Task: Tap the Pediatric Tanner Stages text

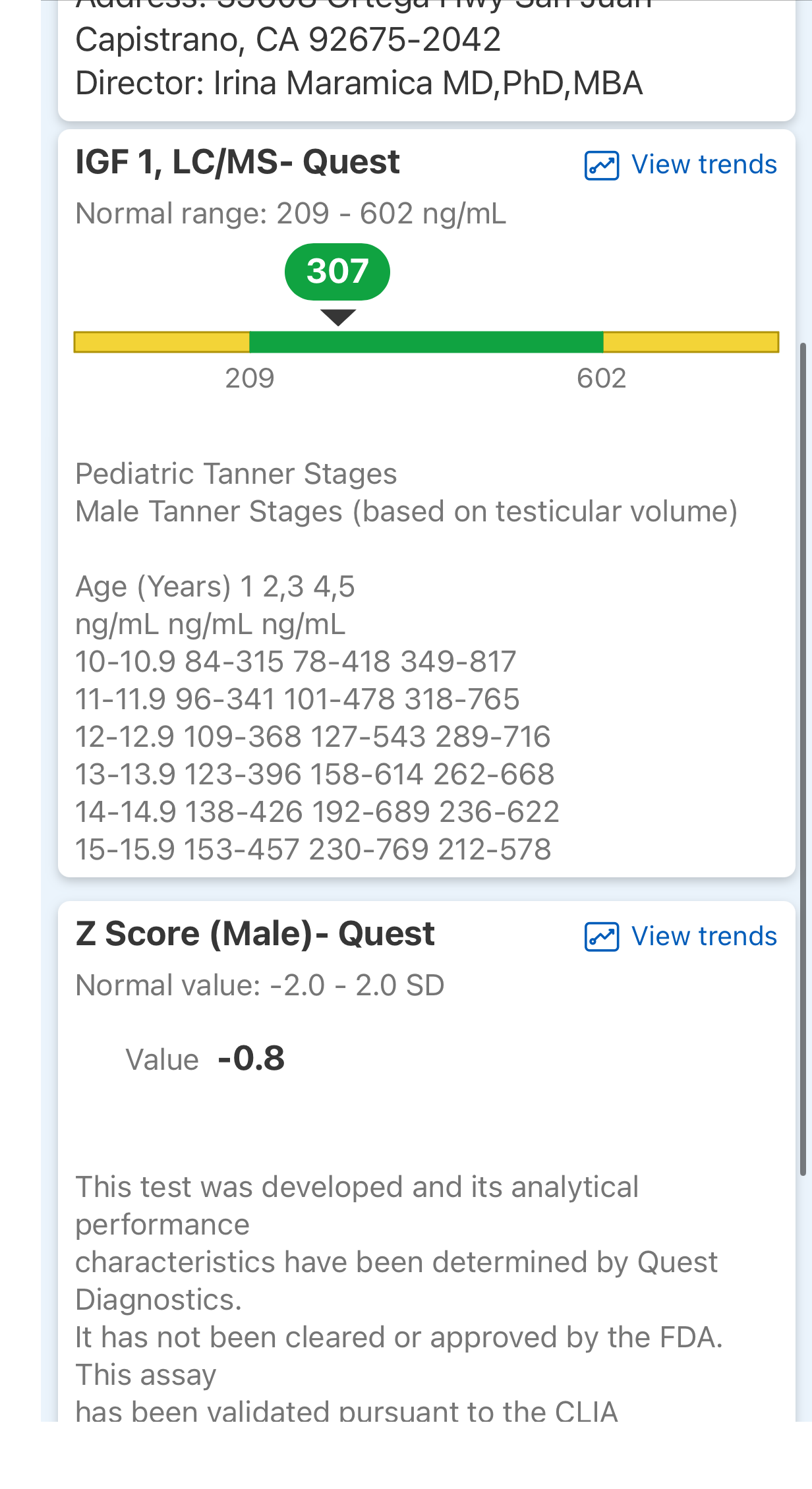Action: 236,474
